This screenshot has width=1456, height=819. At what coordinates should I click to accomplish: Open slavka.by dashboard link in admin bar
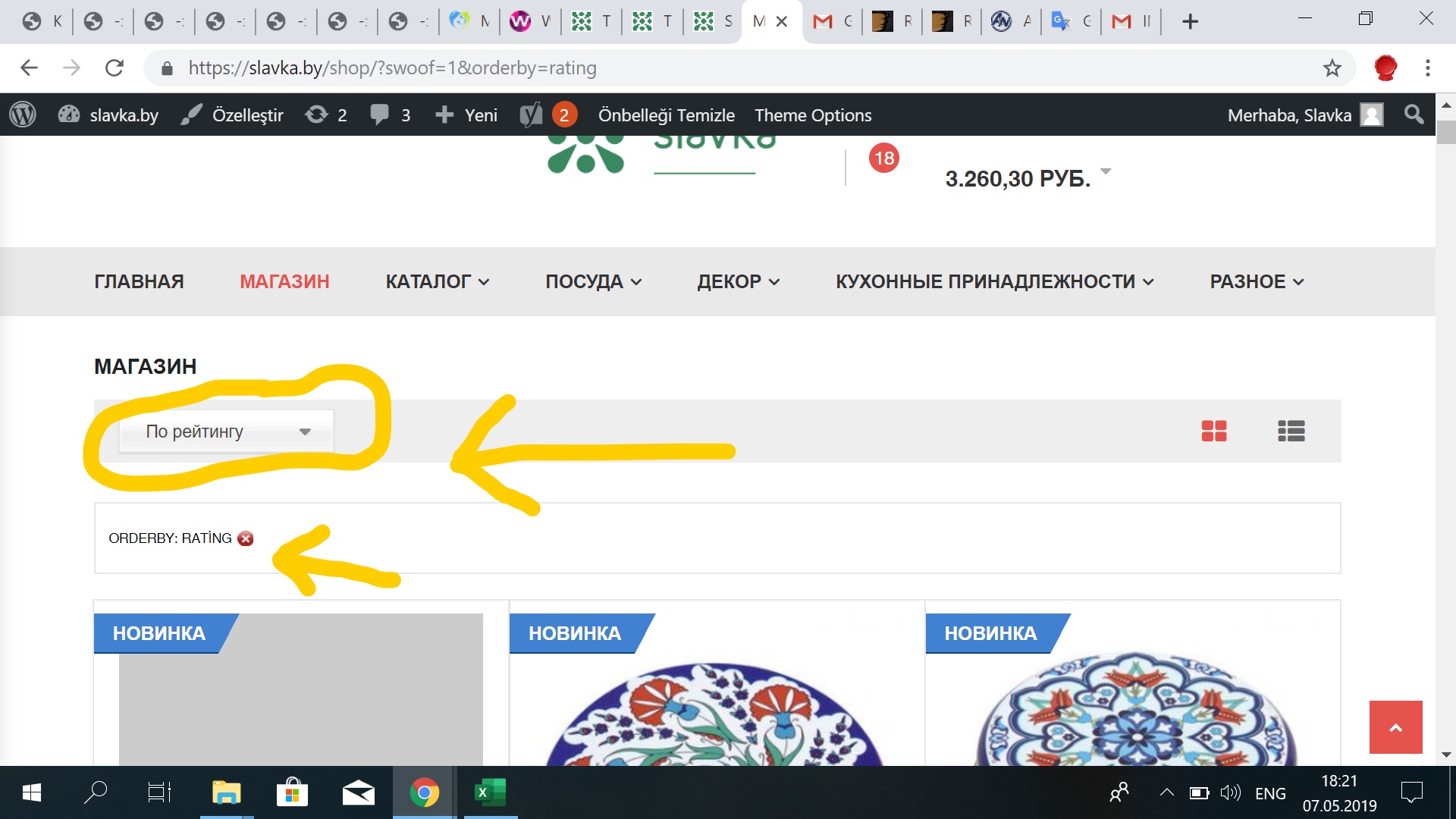108,115
